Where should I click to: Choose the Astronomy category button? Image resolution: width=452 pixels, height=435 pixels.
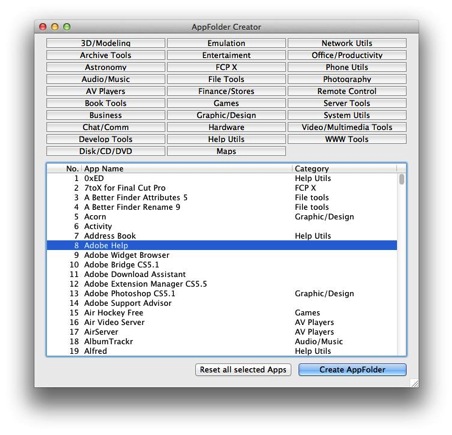pos(106,67)
